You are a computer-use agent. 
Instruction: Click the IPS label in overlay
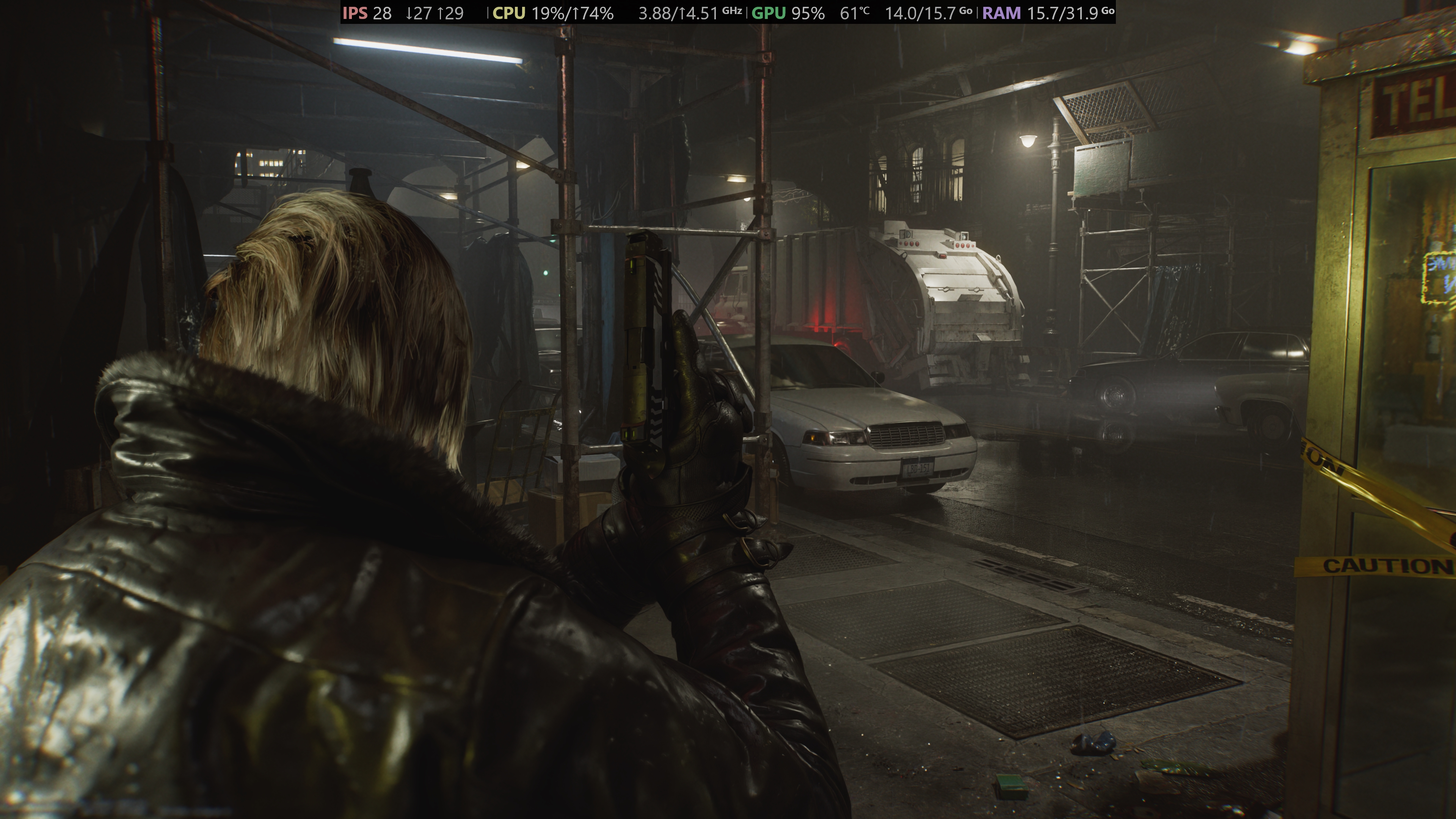point(355,13)
